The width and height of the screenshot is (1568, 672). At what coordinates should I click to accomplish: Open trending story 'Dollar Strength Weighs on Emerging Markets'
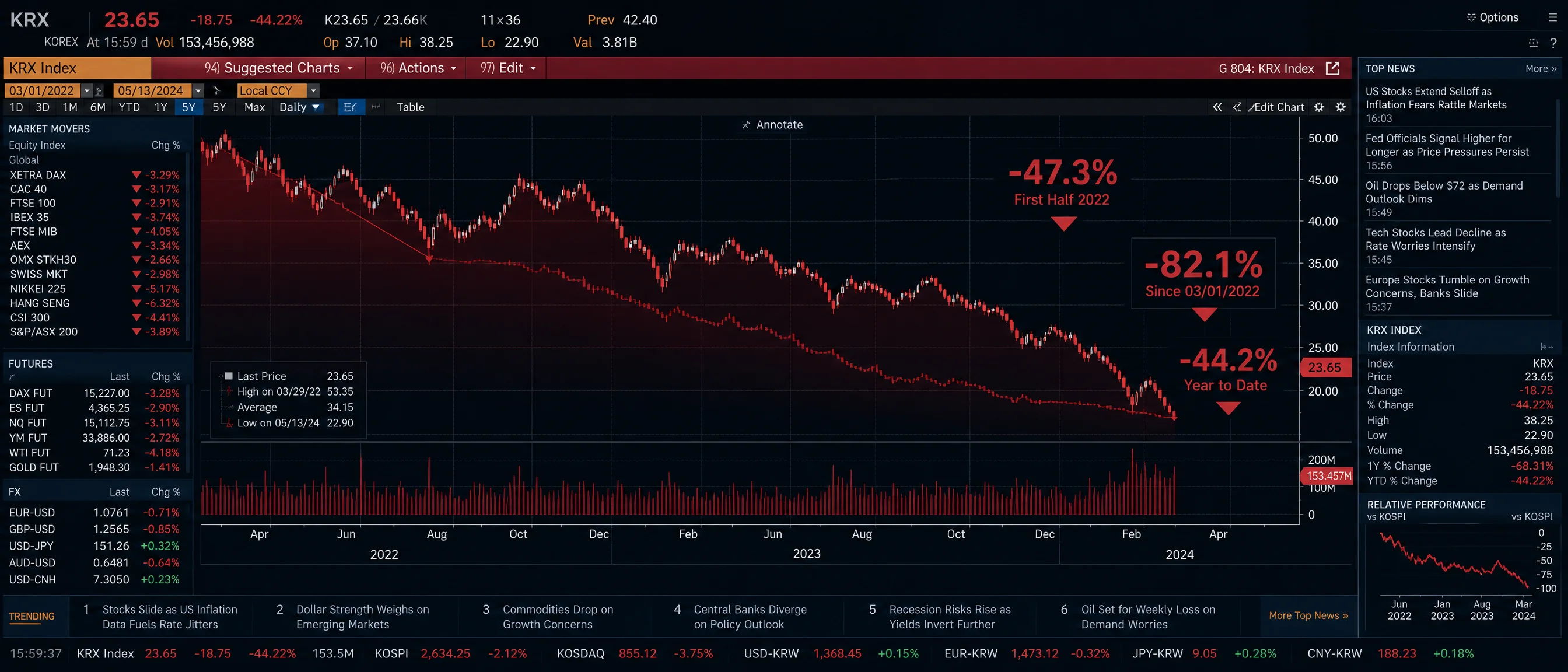pyautogui.click(x=362, y=617)
